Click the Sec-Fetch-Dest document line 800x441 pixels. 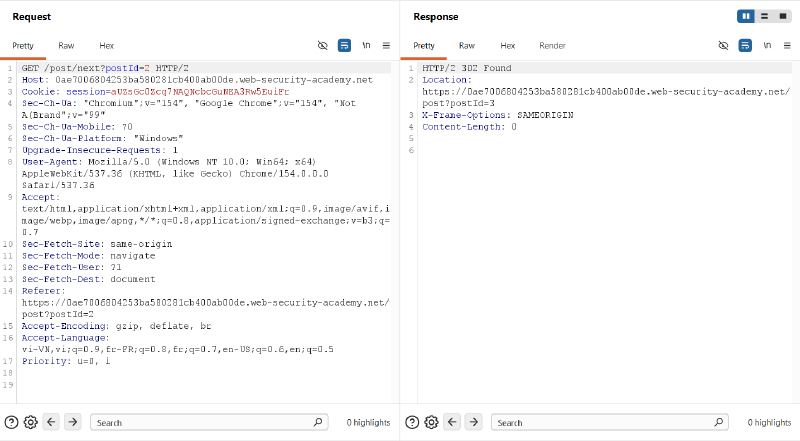(x=88, y=279)
